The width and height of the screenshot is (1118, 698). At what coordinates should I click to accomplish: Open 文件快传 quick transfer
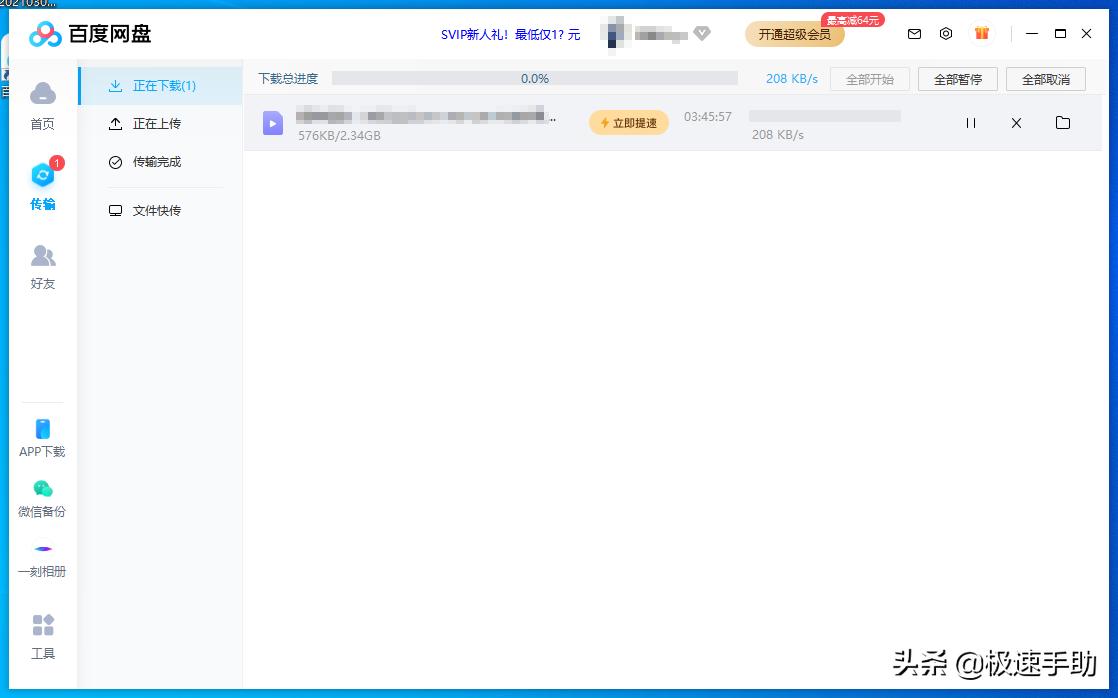(157, 210)
